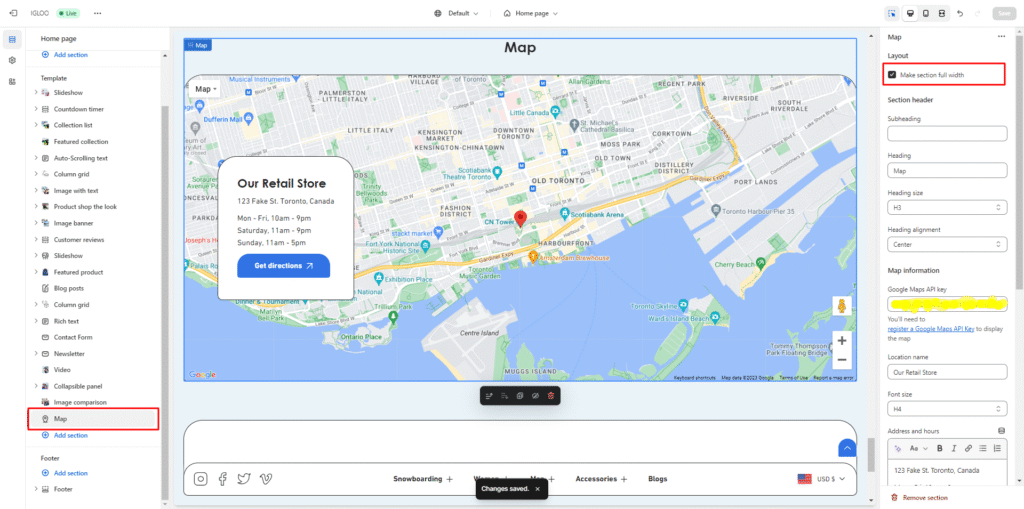Select the Map section in sidebar

[61, 419]
